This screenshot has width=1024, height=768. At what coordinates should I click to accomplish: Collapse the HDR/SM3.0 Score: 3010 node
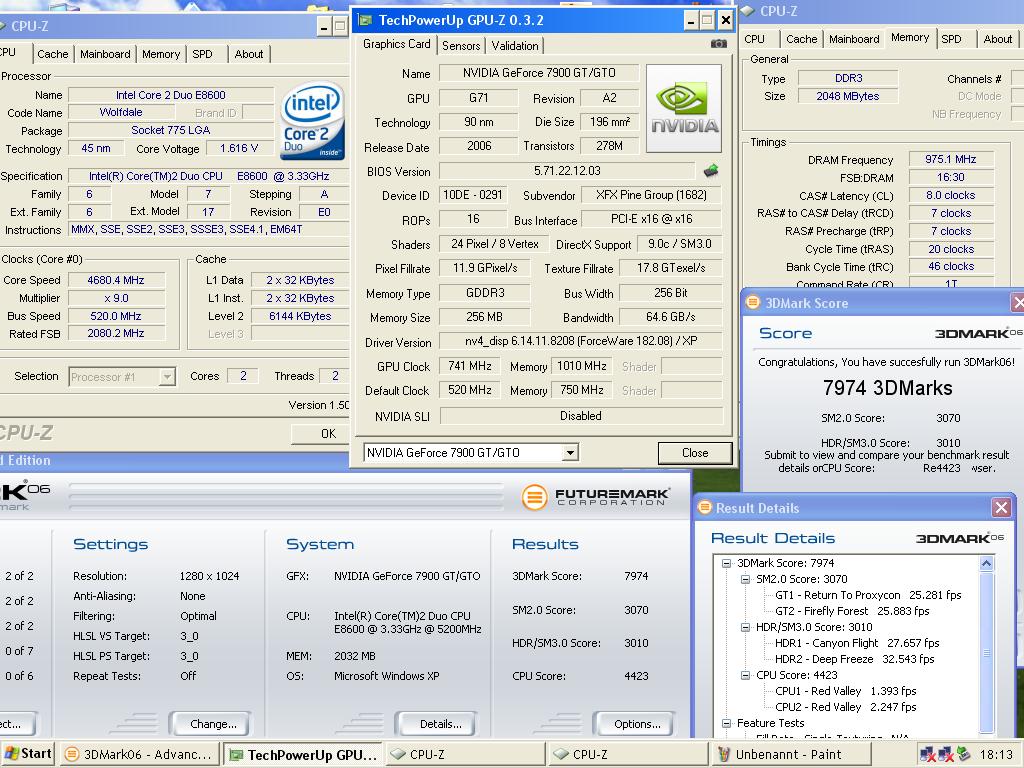click(x=745, y=627)
